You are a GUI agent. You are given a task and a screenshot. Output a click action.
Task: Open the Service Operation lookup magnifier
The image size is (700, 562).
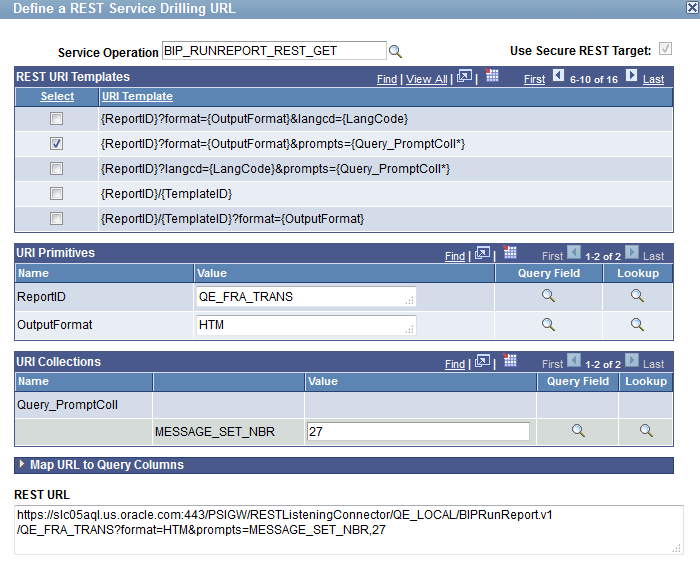[395, 52]
